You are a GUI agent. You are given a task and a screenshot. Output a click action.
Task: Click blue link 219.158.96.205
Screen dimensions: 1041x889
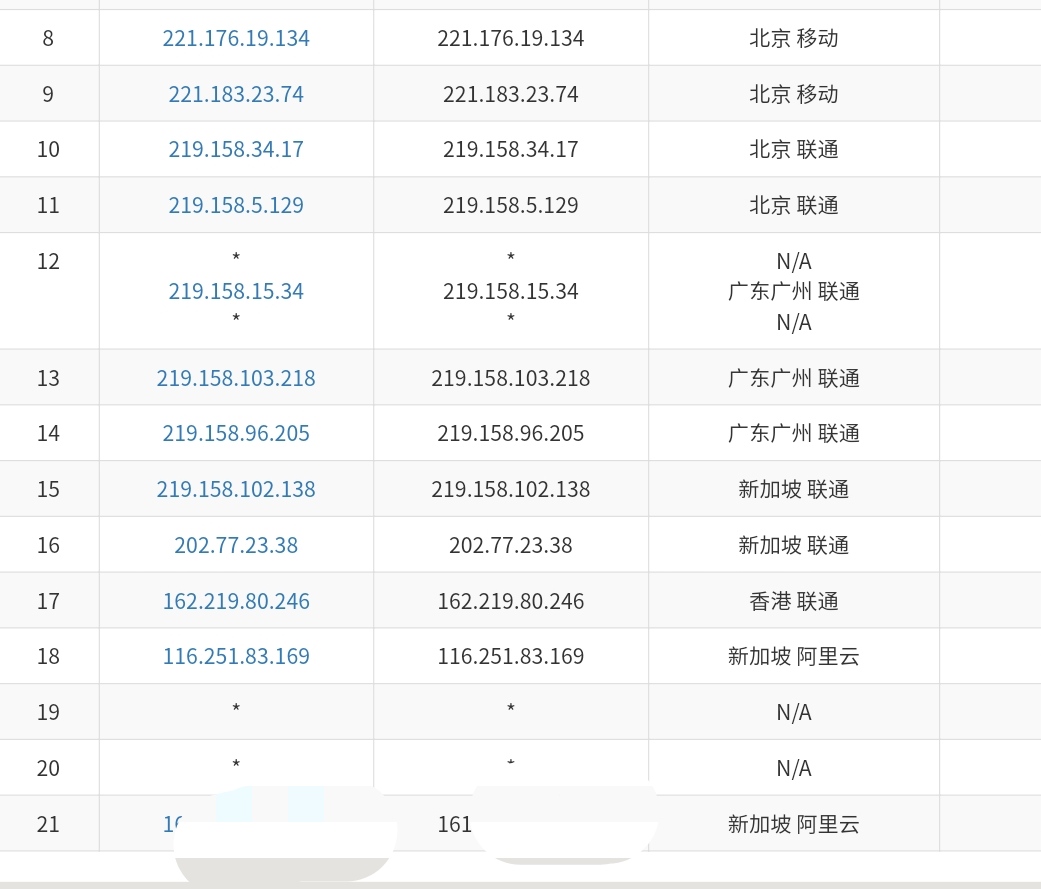pos(236,433)
